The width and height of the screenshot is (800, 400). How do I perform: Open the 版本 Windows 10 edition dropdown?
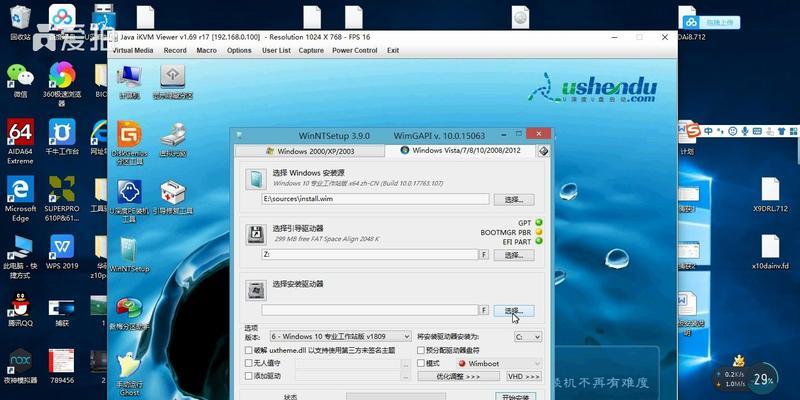pos(340,337)
